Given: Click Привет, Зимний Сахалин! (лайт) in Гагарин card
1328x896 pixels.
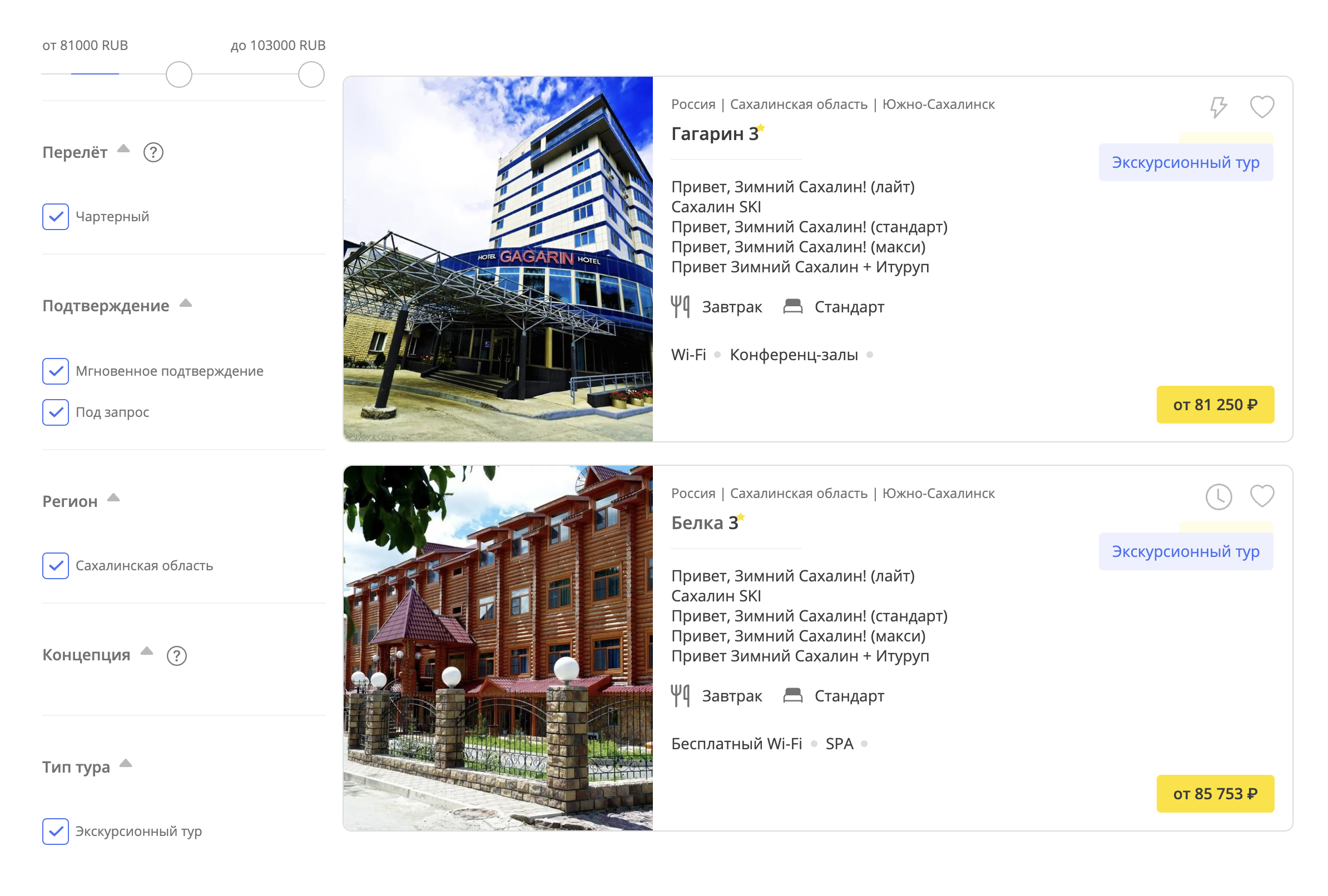Looking at the screenshot, I should tap(793, 187).
